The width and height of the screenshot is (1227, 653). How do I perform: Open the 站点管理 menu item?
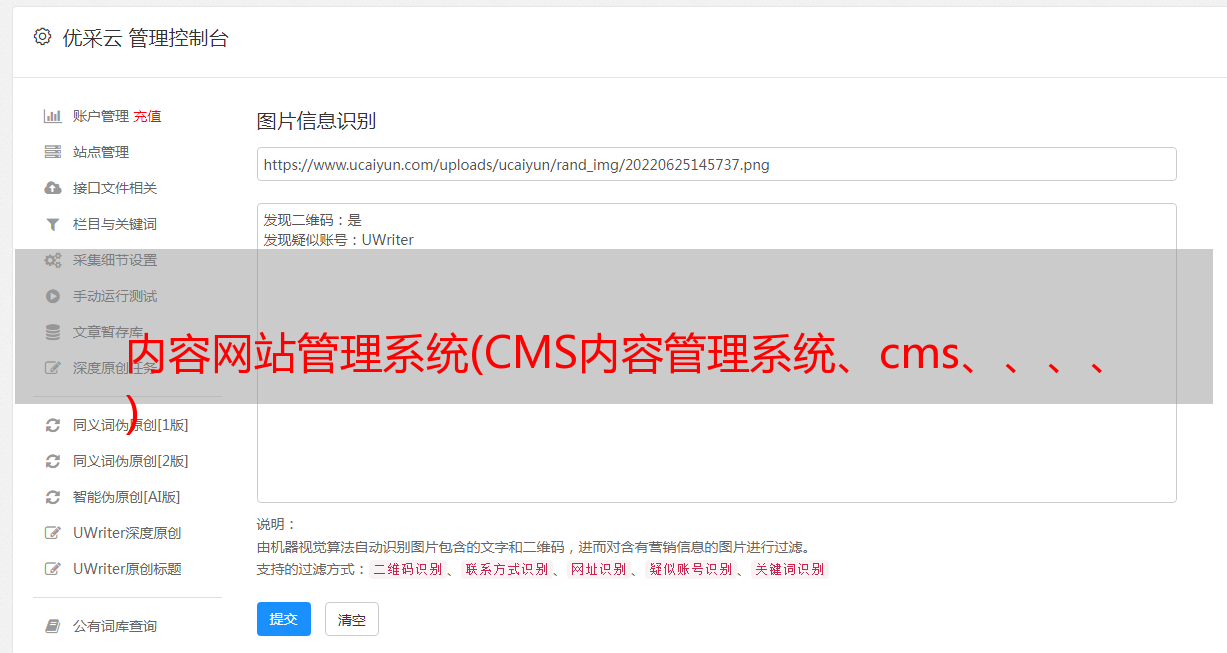[101, 152]
